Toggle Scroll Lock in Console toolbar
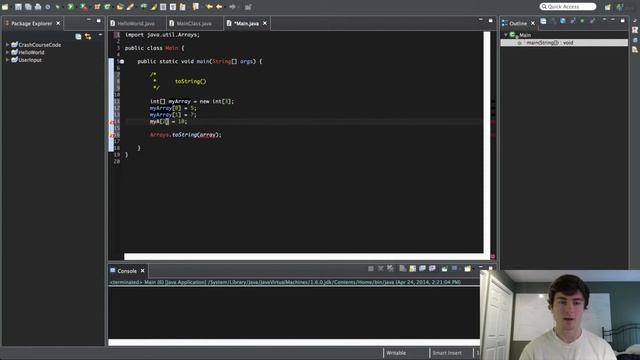Viewport: 640px width, 360px height. 413,269
